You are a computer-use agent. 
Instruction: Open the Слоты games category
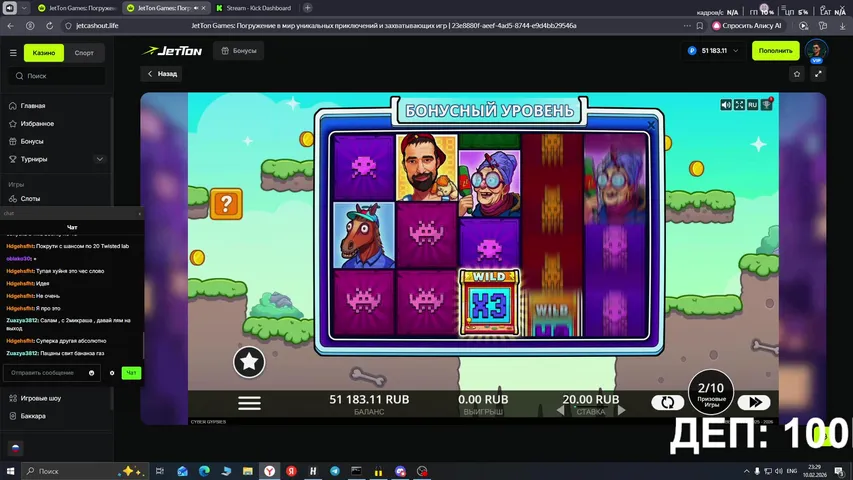30,199
